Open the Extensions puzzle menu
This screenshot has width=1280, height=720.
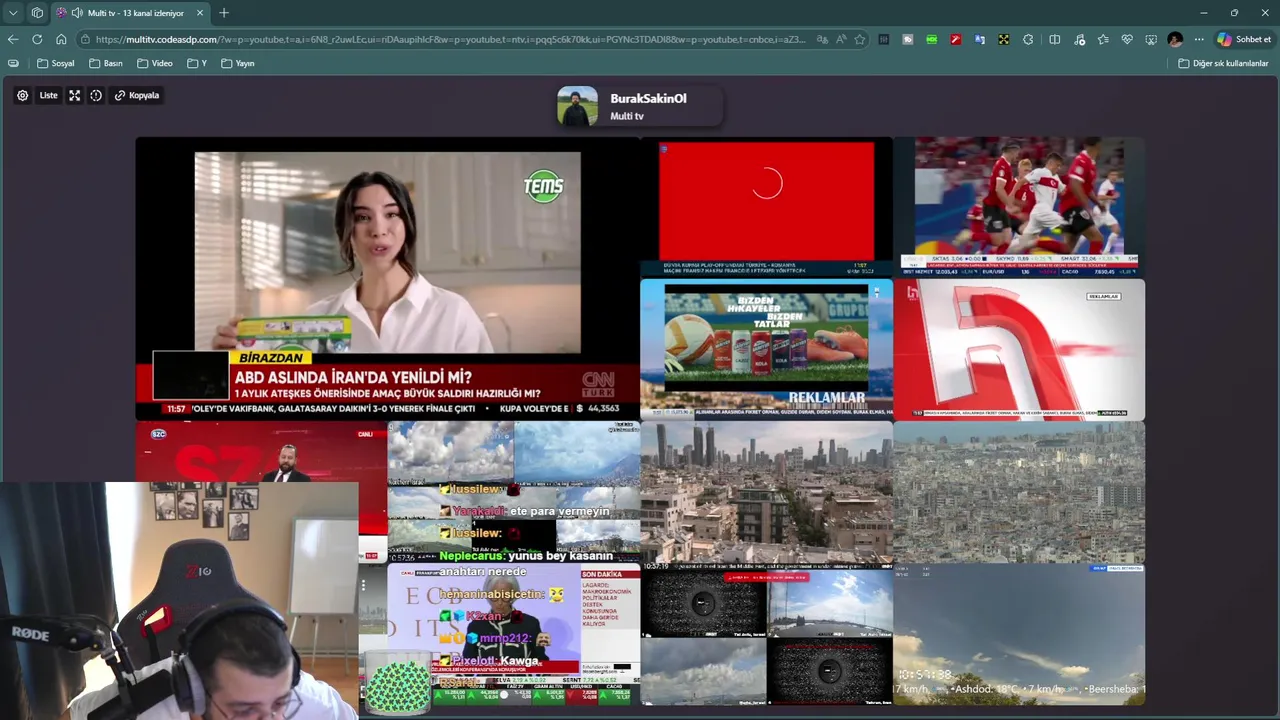click(x=1028, y=39)
